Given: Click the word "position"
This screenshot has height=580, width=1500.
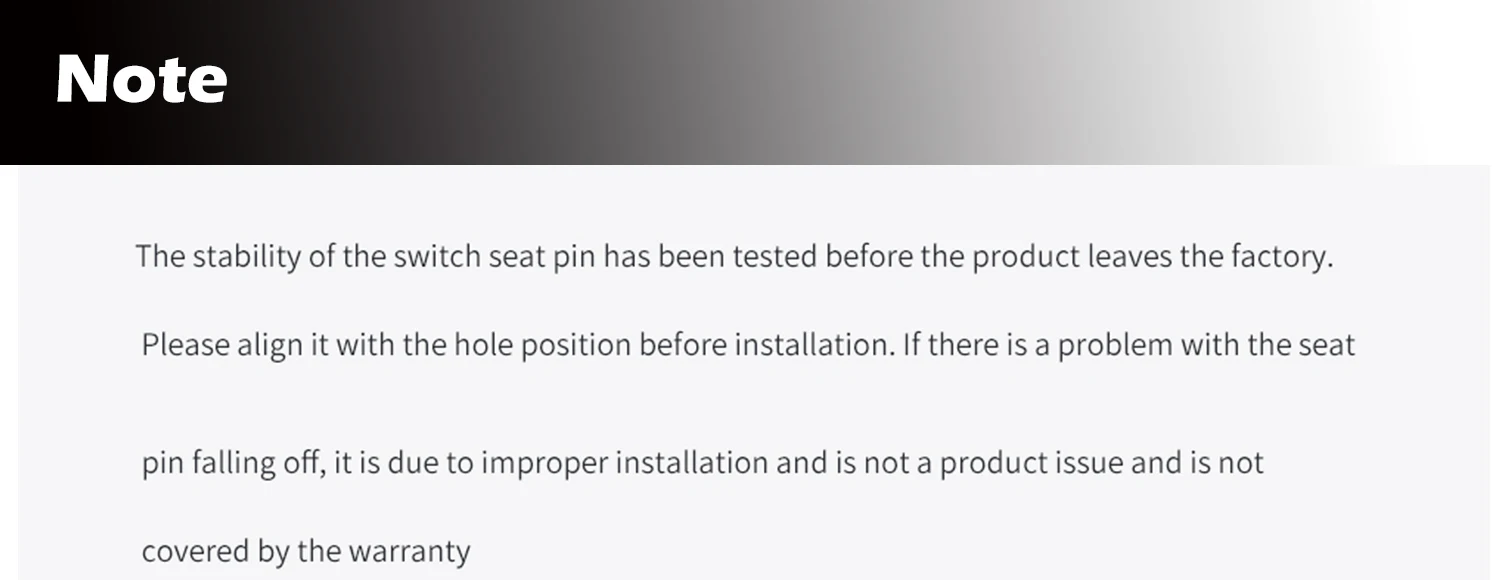Looking at the screenshot, I should tap(575, 346).
